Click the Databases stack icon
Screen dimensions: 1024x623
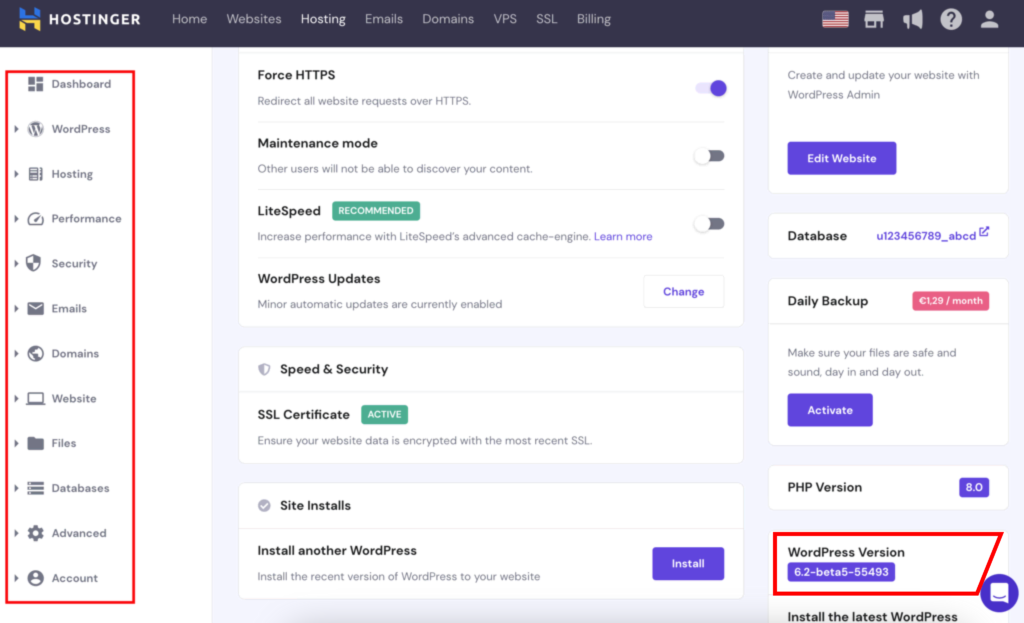[35, 488]
